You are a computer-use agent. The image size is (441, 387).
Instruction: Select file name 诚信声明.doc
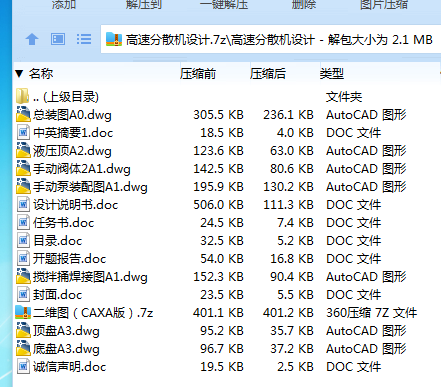pos(69,367)
